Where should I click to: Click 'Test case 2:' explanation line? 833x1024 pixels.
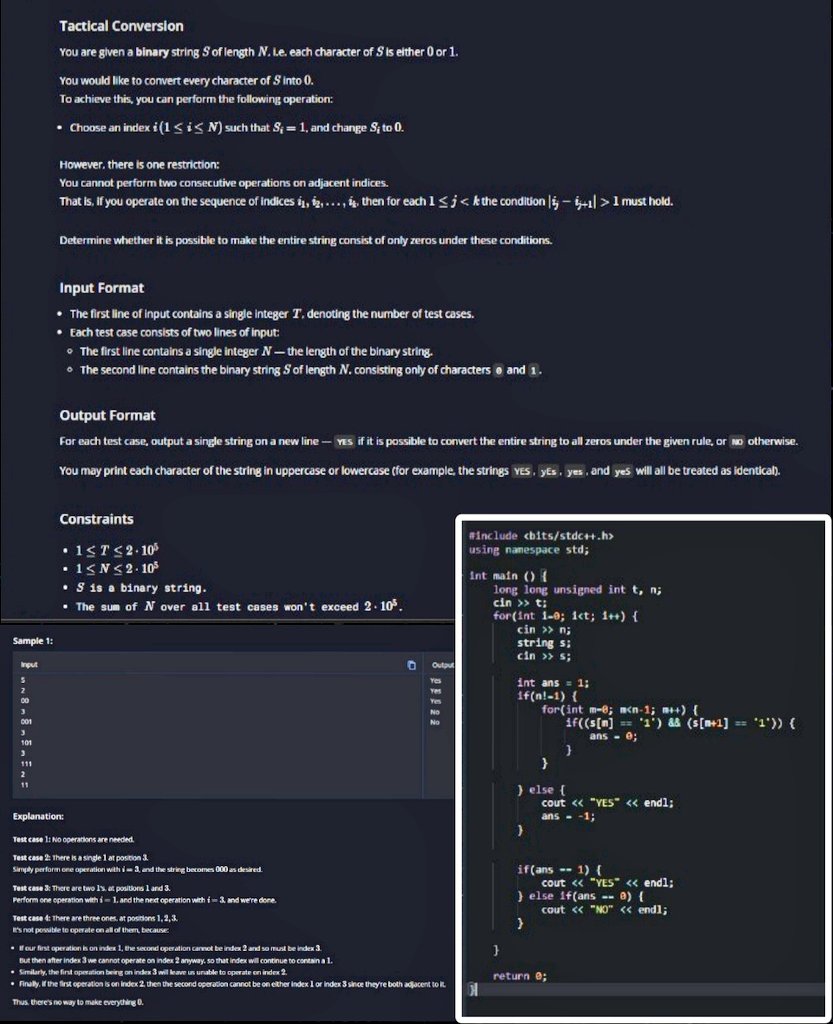pyautogui.click(x=80, y=857)
